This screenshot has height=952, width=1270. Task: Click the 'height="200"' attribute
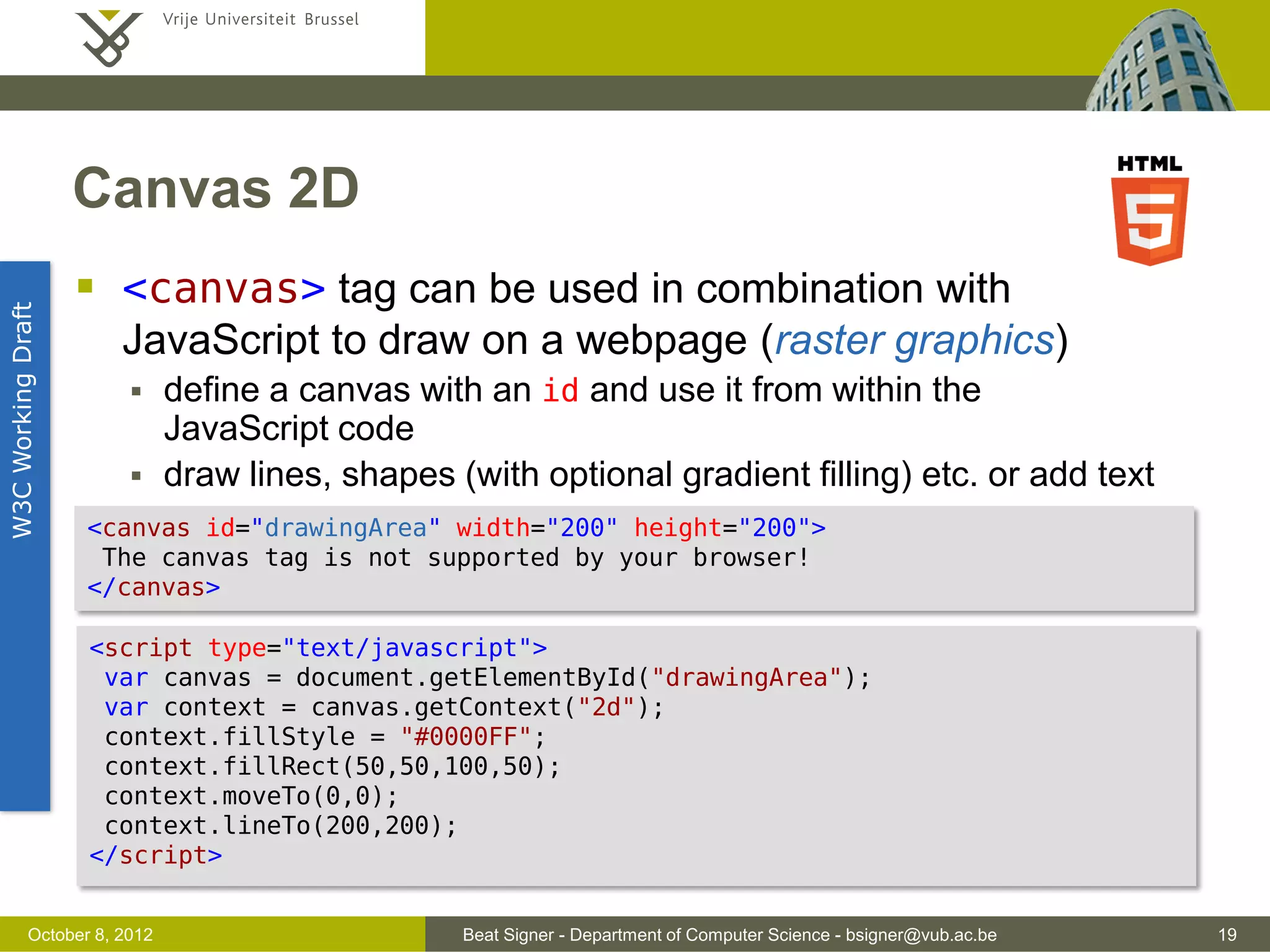(x=722, y=528)
